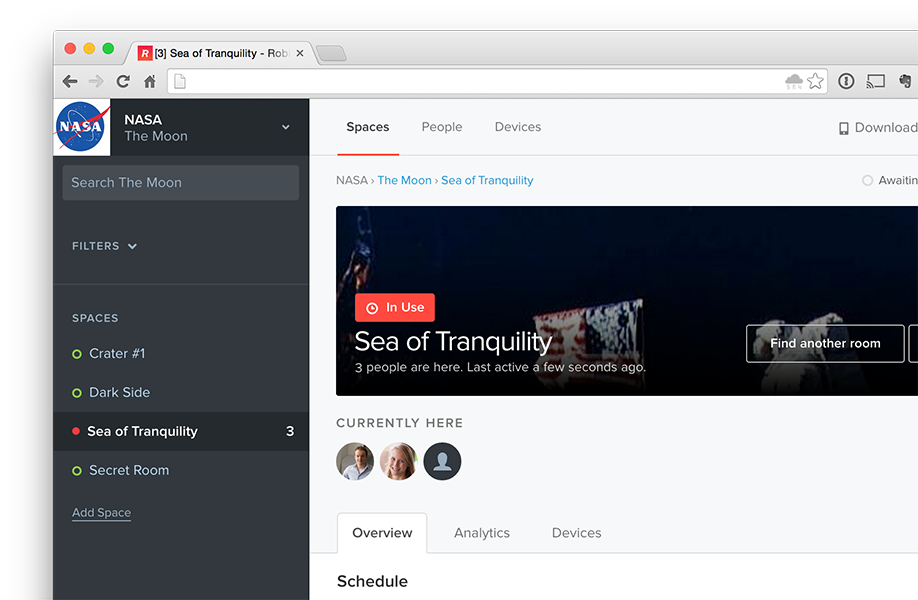
Task: Open a new browser tab
Action: click(x=331, y=53)
